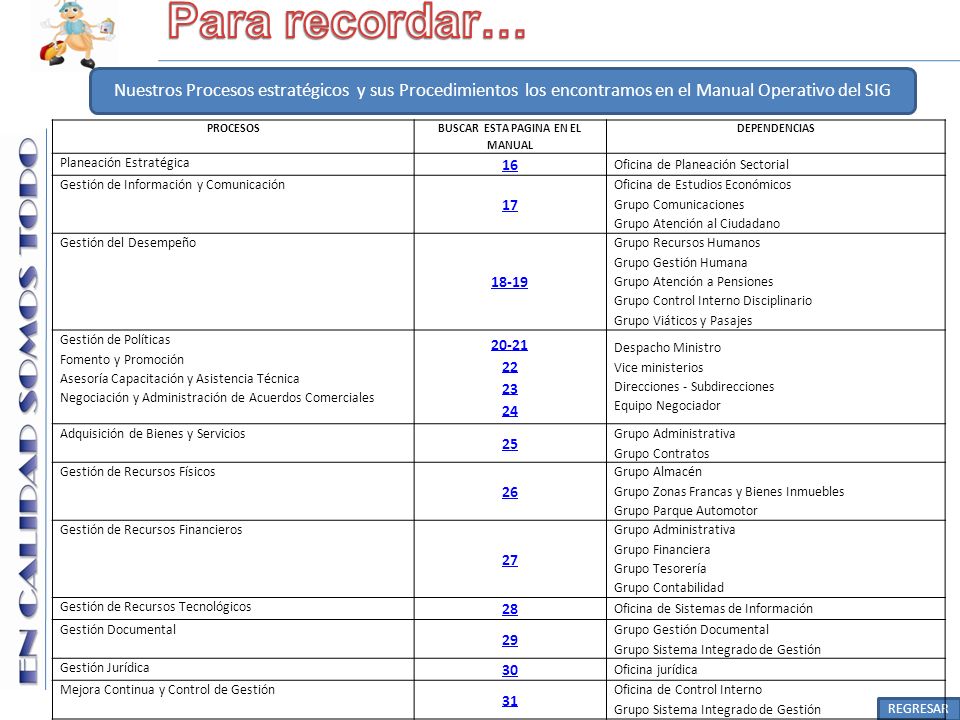The width and height of the screenshot is (960, 720).
Task: Click 'Grupo Comunicaciones' text
Action: 679,205
